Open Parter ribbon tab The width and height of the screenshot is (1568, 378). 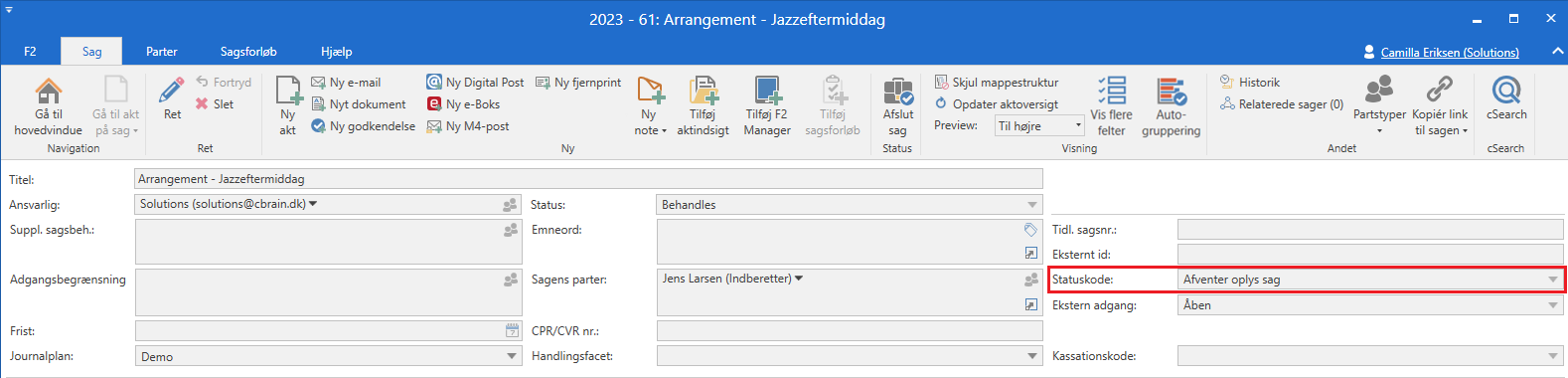pyautogui.click(x=162, y=52)
